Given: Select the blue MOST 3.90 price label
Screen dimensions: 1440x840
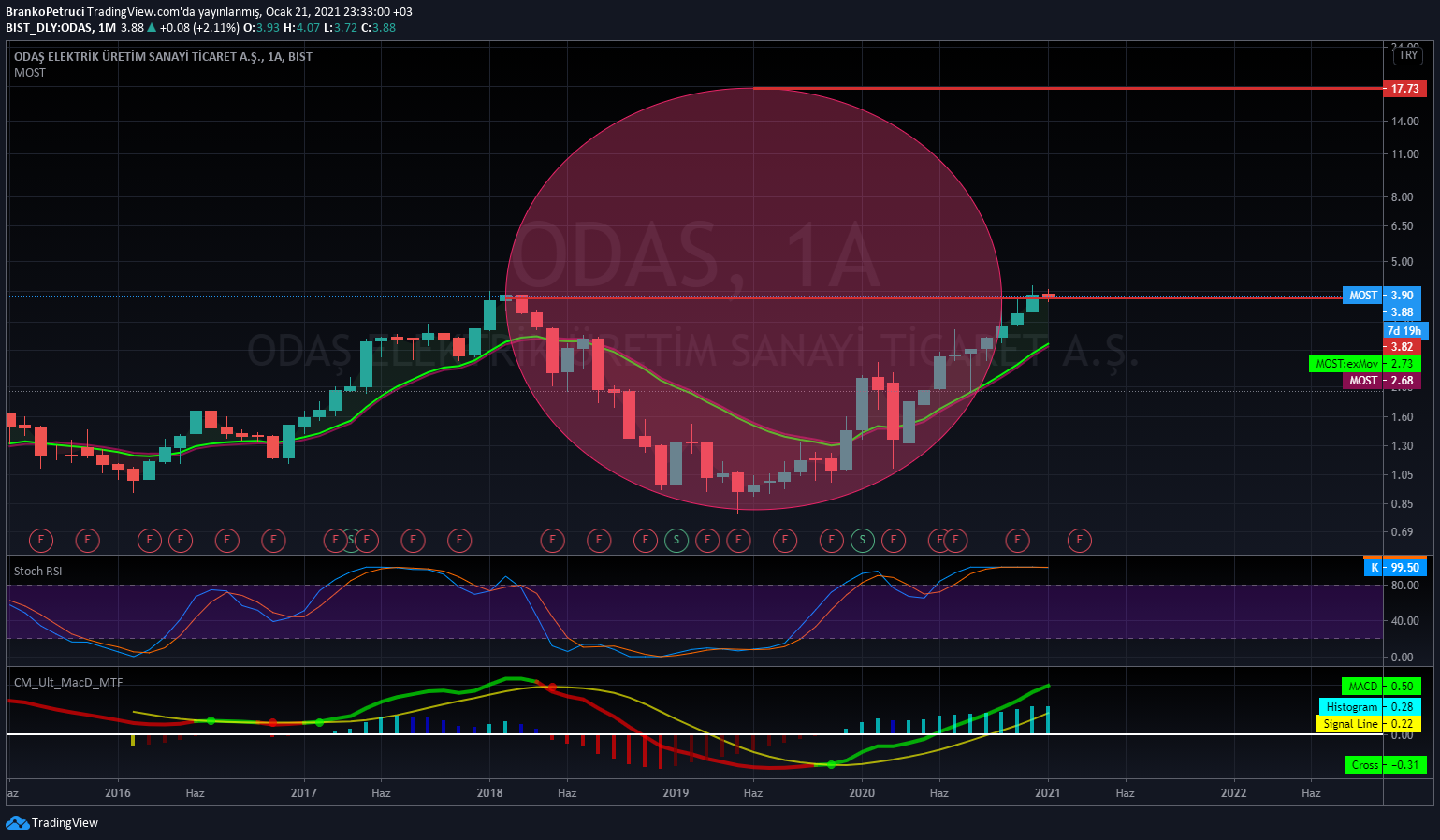Looking at the screenshot, I should (1382, 296).
